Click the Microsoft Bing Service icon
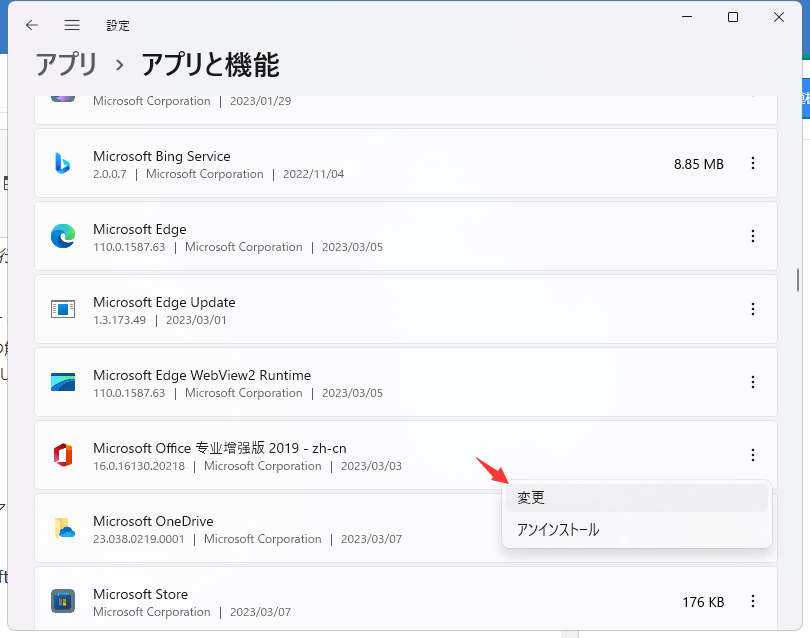 (62, 164)
